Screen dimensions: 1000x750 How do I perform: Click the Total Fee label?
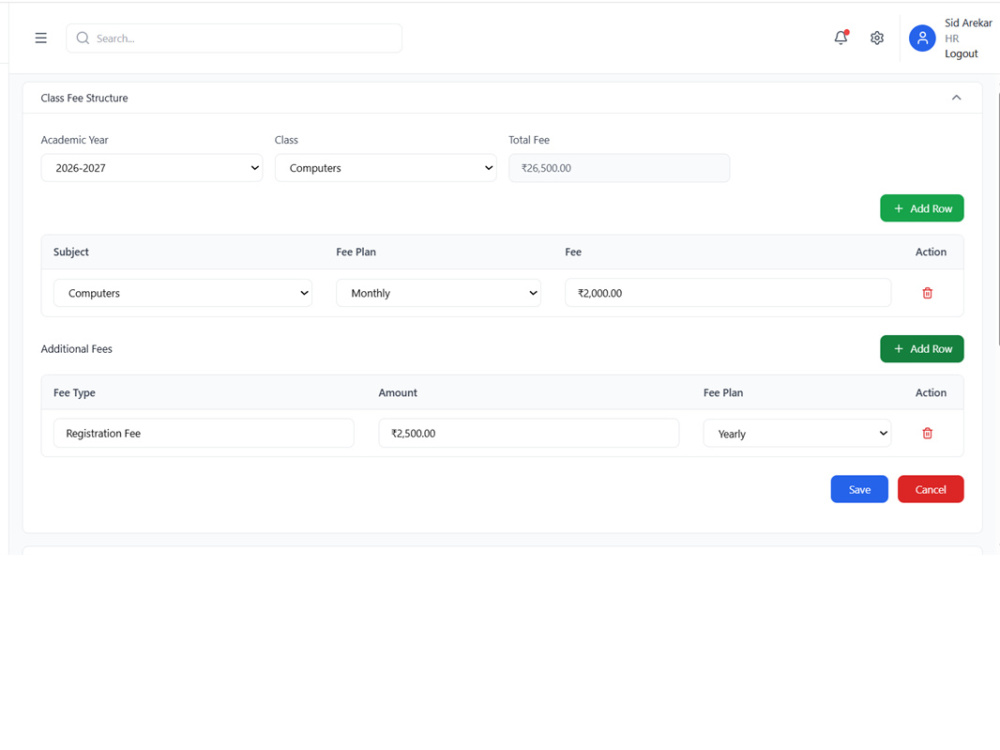coord(529,140)
